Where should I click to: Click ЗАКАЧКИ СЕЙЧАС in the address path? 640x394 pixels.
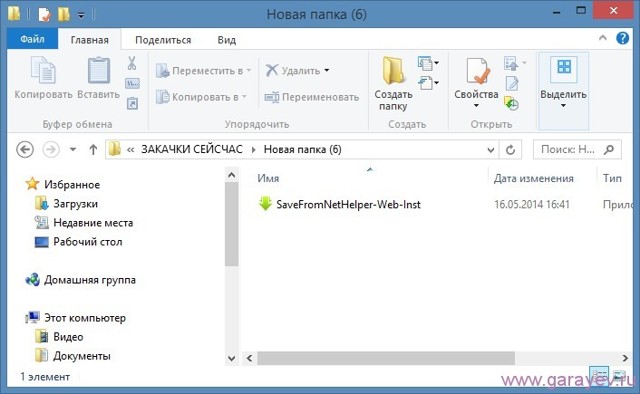192,149
